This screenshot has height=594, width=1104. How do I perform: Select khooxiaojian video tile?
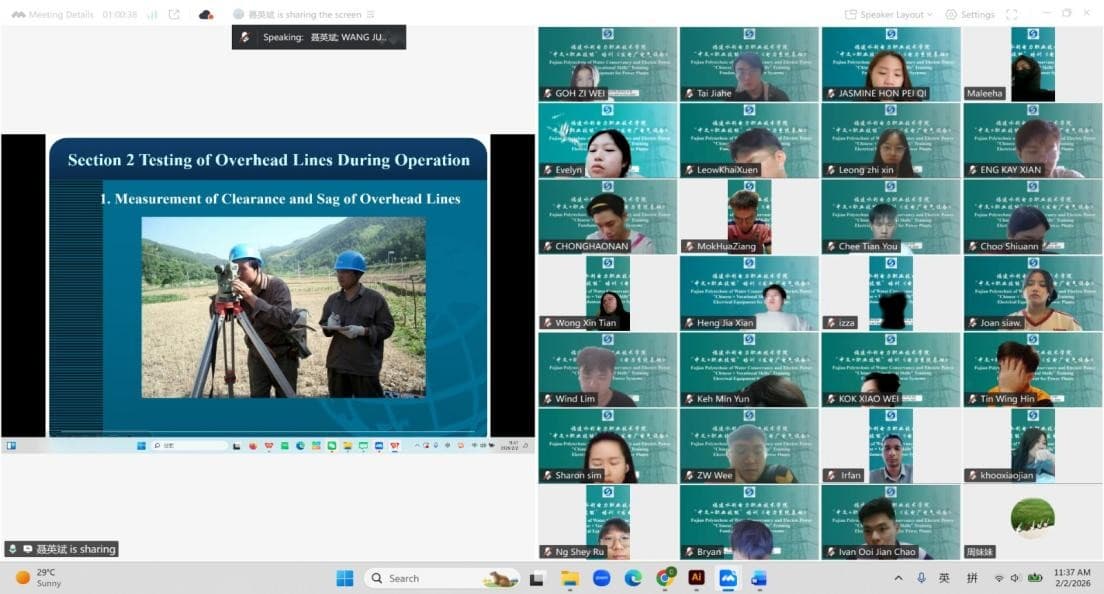1033,446
